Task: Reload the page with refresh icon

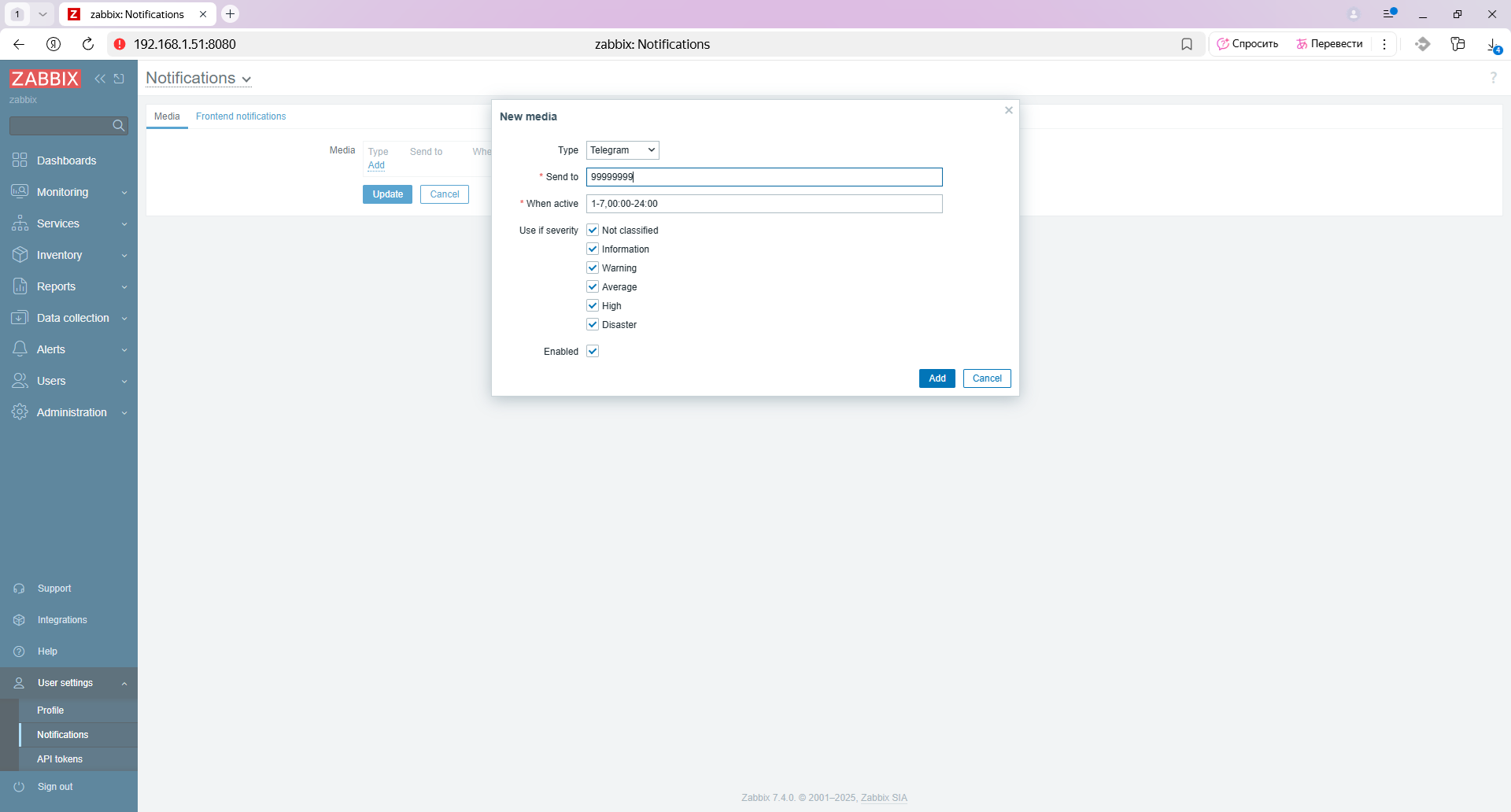Action: pos(88,44)
